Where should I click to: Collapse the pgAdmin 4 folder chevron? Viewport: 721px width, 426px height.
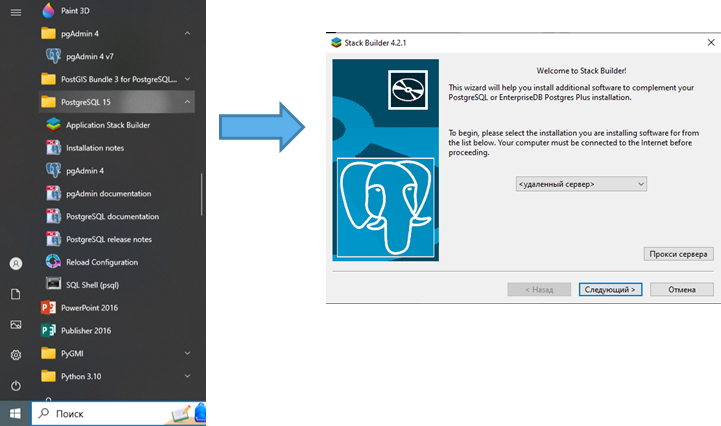(x=187, y=33)
